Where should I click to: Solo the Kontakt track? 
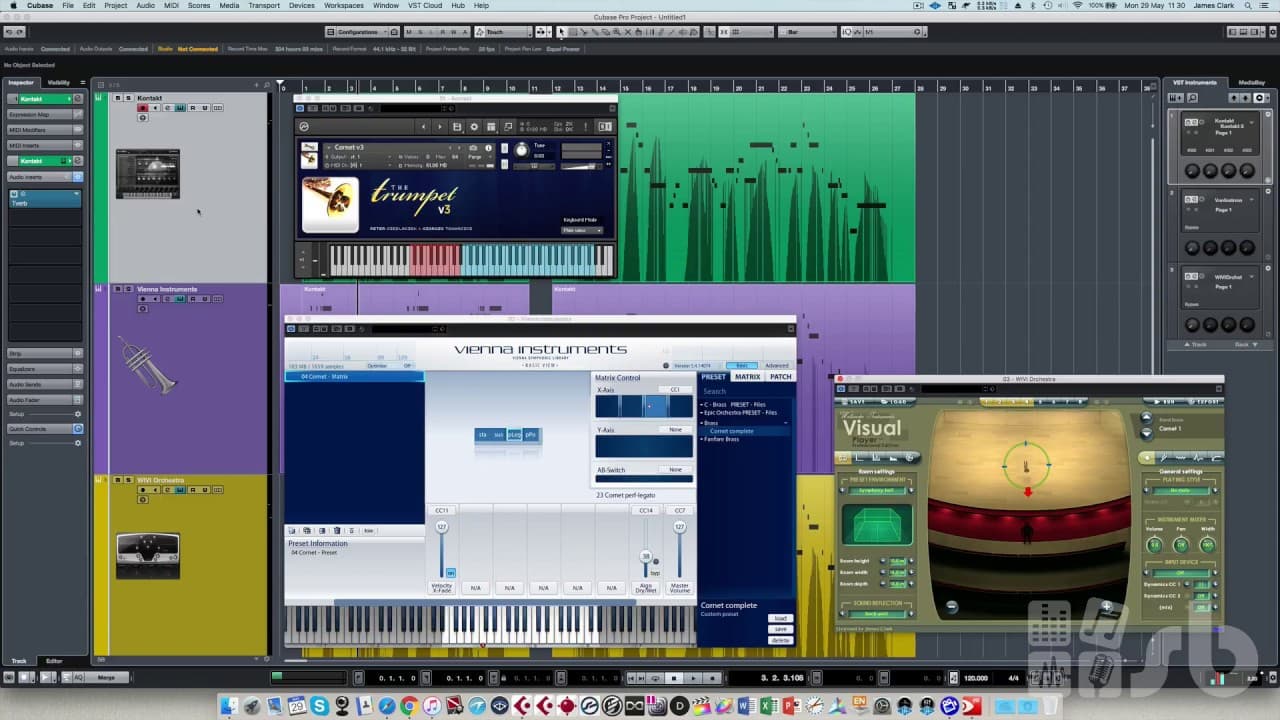click(128, 98)
